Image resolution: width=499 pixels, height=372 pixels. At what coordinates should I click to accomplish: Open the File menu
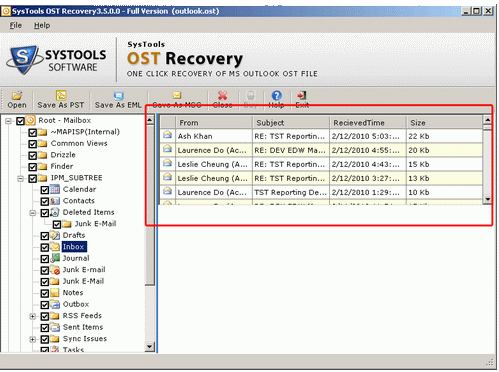pos(16,25)
